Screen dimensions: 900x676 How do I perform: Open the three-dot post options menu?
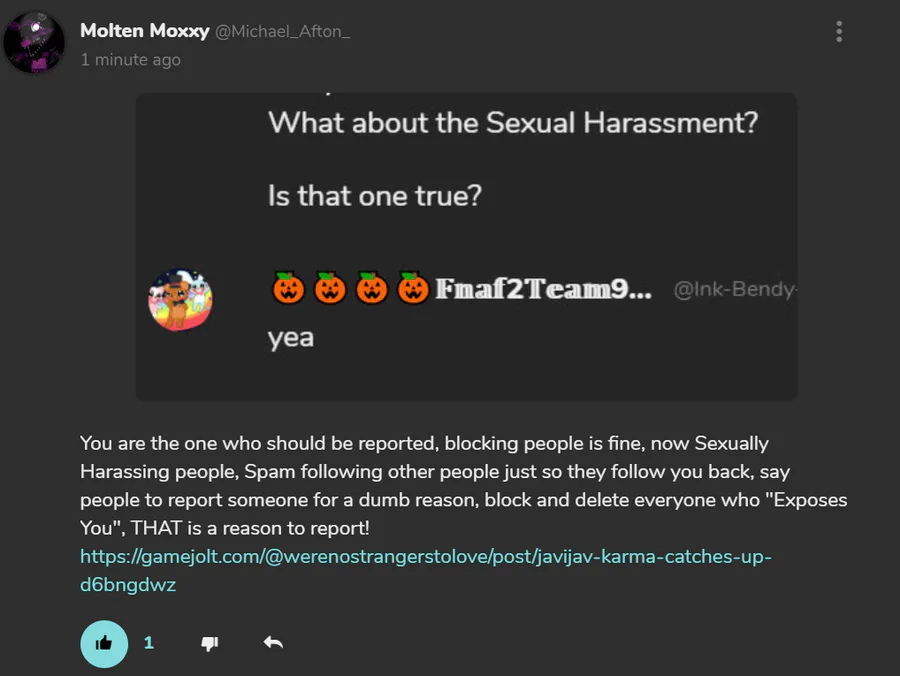pos(839,32)
